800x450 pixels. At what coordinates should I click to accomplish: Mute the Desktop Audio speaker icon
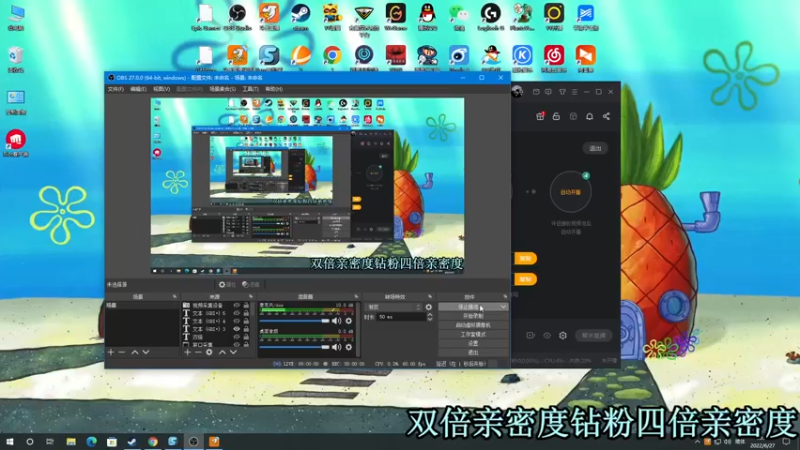click(x=336, y=347)
